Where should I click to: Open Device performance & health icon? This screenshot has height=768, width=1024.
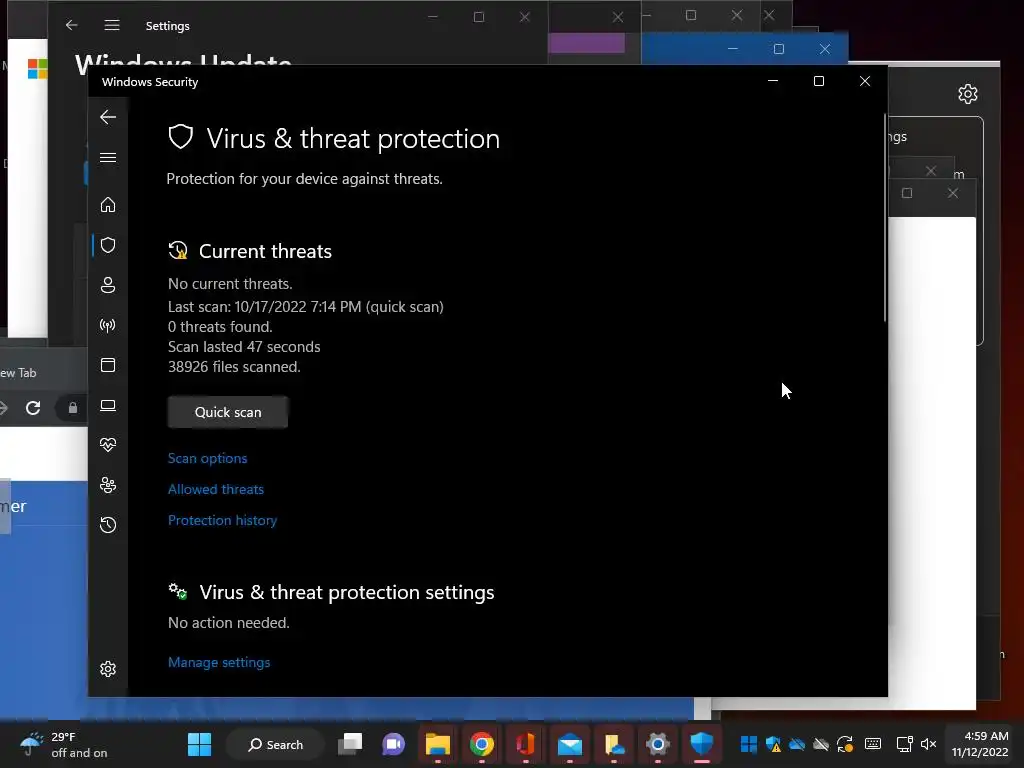point(108,445)
